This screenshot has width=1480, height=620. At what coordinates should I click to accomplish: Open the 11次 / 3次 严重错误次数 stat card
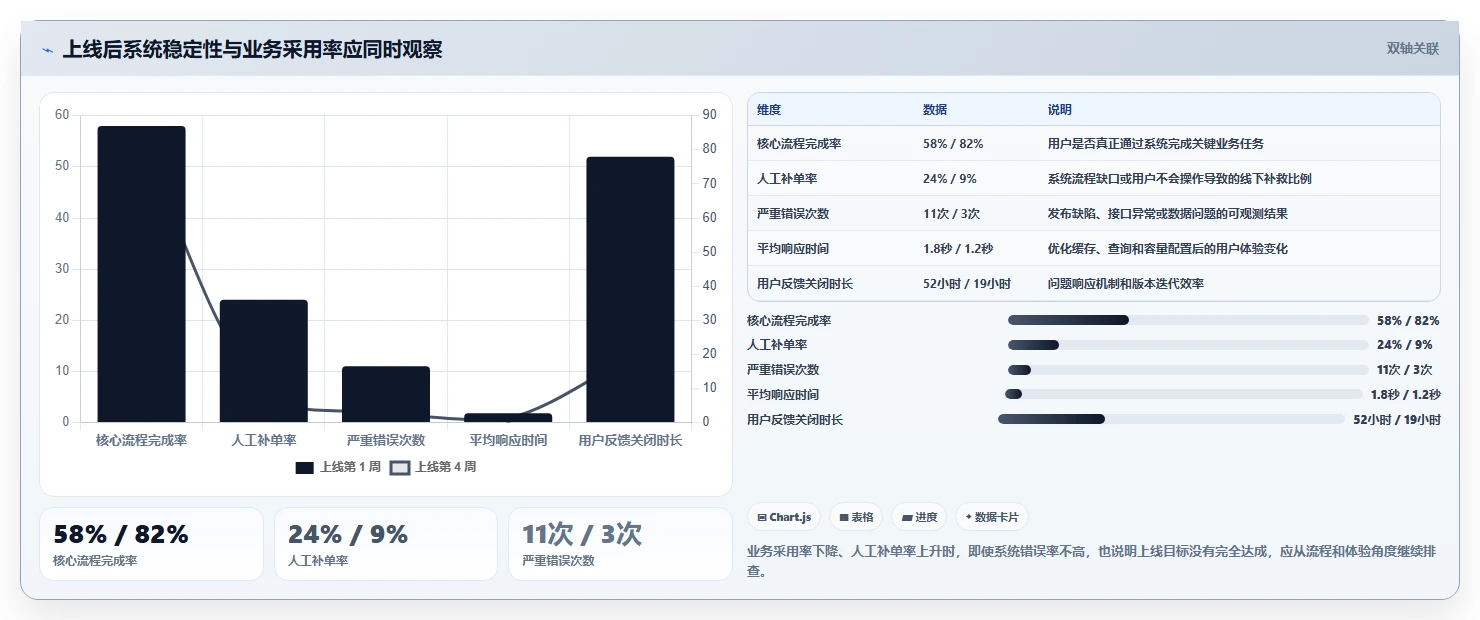tap(620, 544)
